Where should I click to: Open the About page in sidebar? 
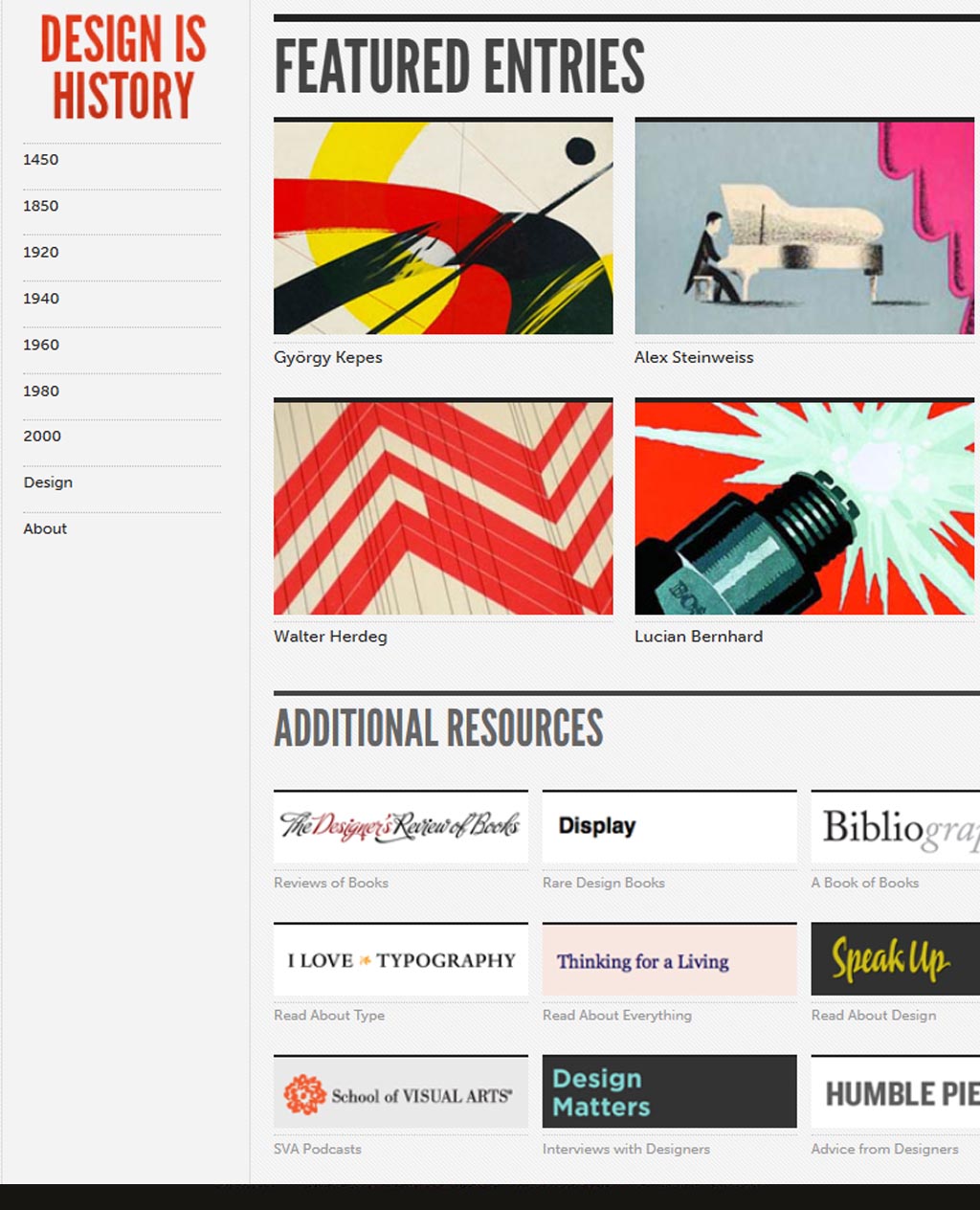pyautogui.click(x=45, y=528)
